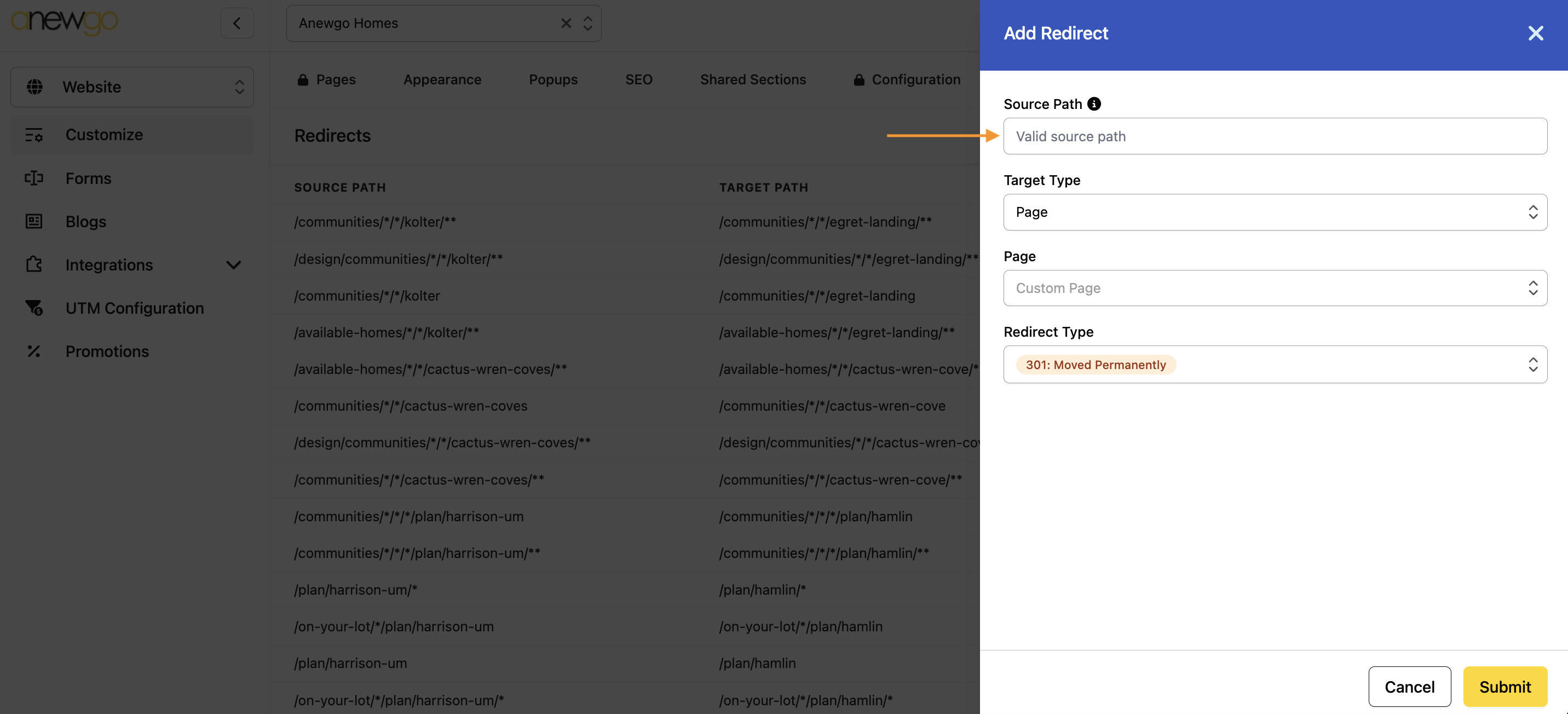Viewport: 1568px width, 714px height.
Task: Open the Custom Page dropdown
Action: point(1275,288)
